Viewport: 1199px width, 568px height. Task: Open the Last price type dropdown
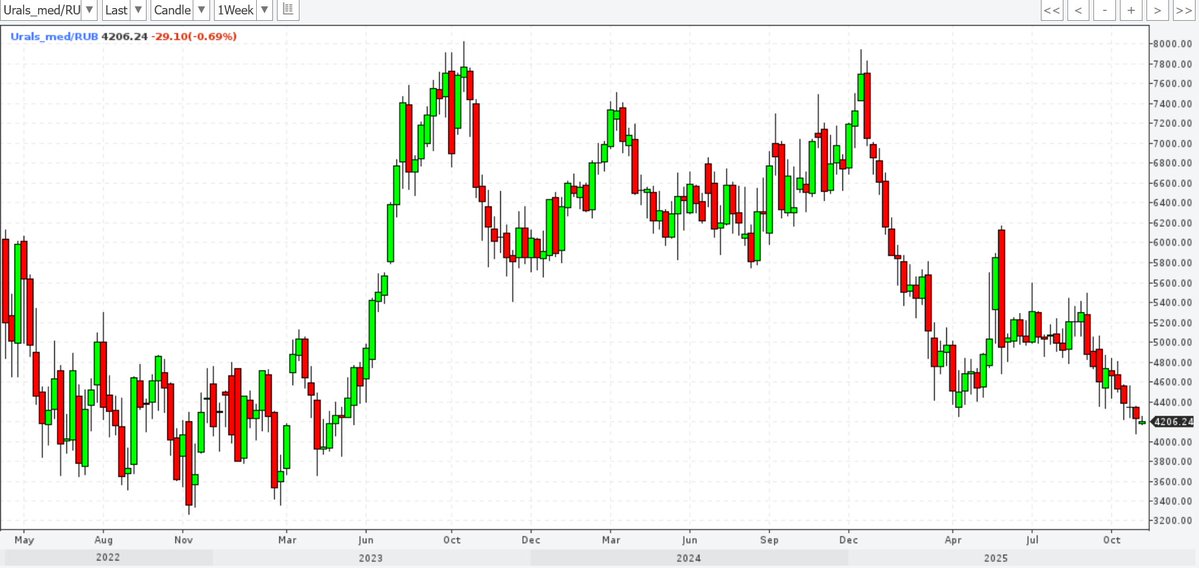[x=123, y=10]
